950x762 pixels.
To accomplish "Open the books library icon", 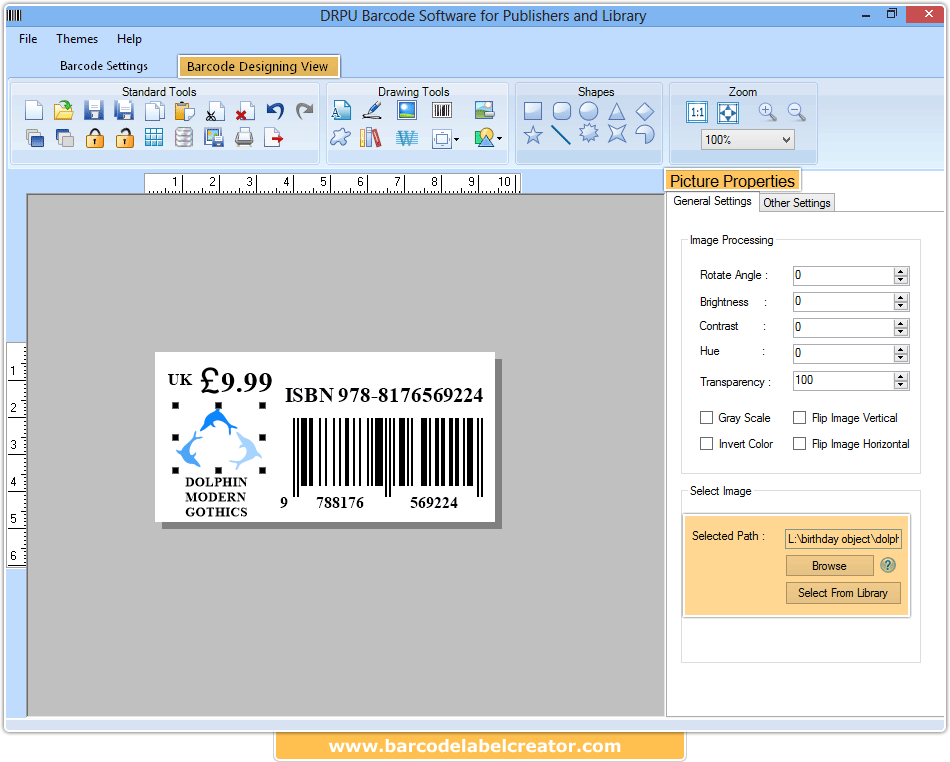I will pos(370,137).
